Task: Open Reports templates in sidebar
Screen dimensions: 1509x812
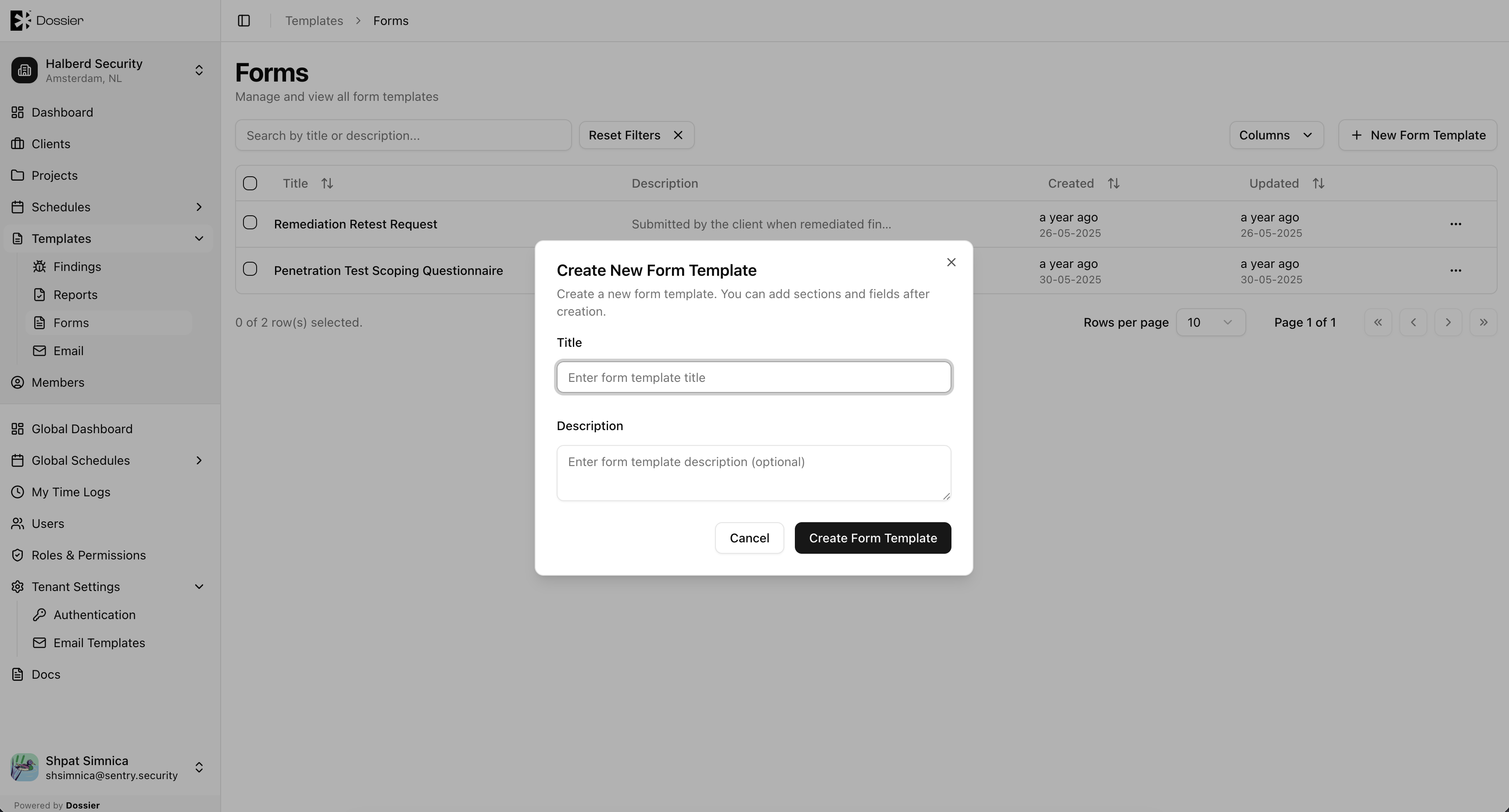Action: pos(109,295)
